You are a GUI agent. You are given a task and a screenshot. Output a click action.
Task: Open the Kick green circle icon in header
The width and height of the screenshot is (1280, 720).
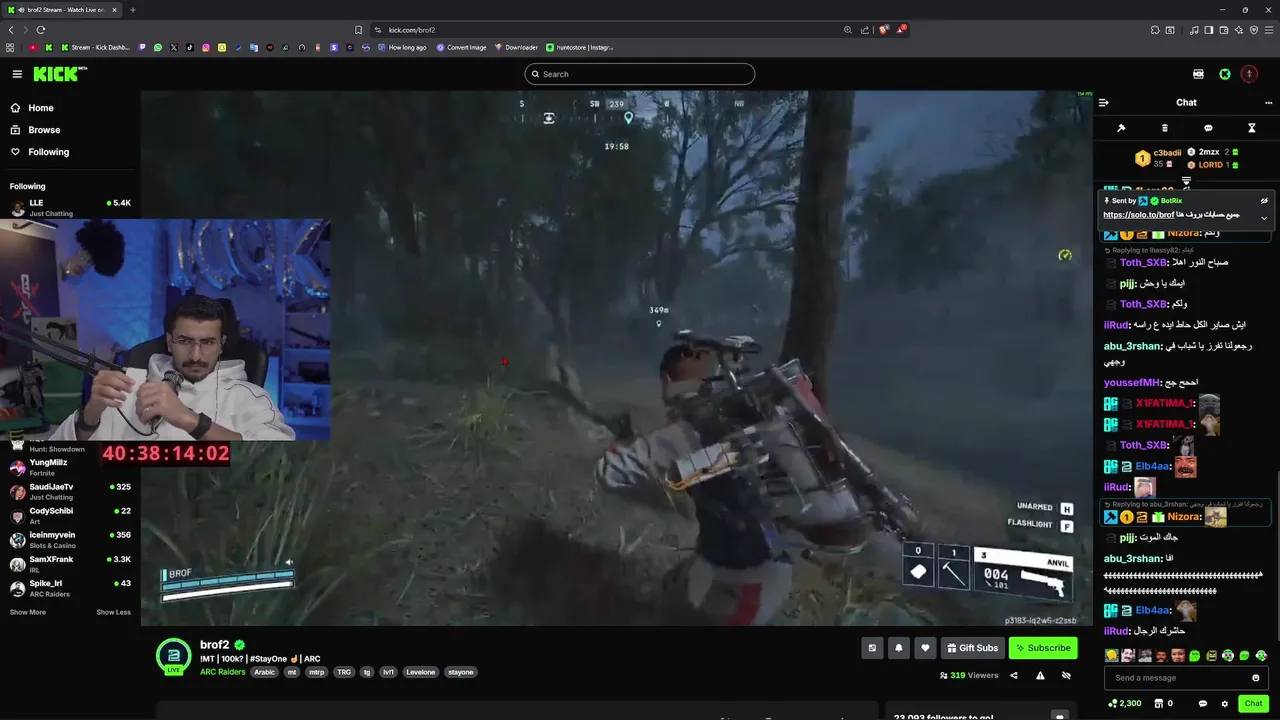(x=1225, y=74)
